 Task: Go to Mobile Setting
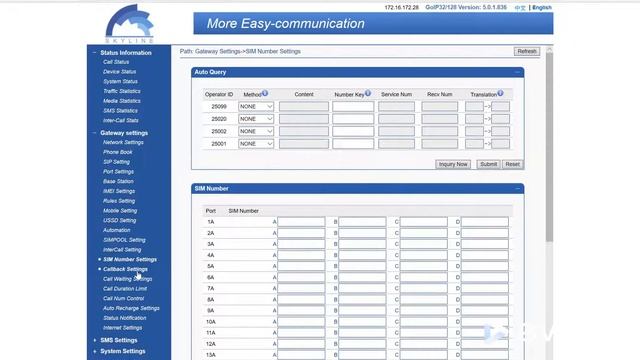120,211
